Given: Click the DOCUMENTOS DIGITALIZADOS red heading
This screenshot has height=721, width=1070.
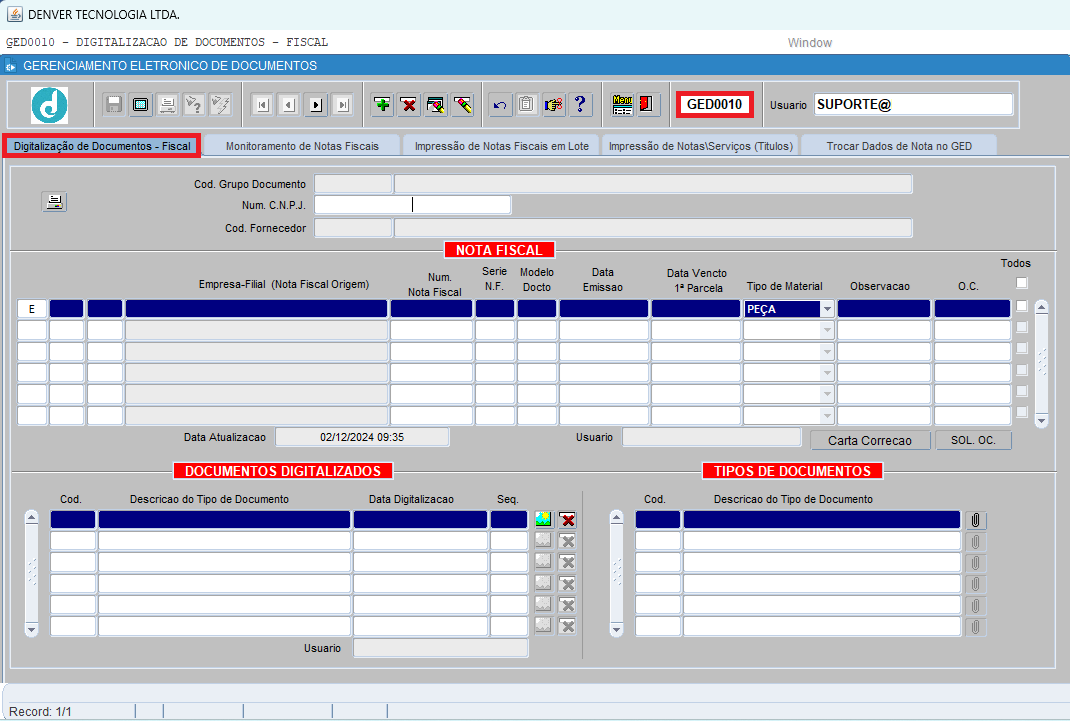Looking at the screenshot, I should pos(283,471).
